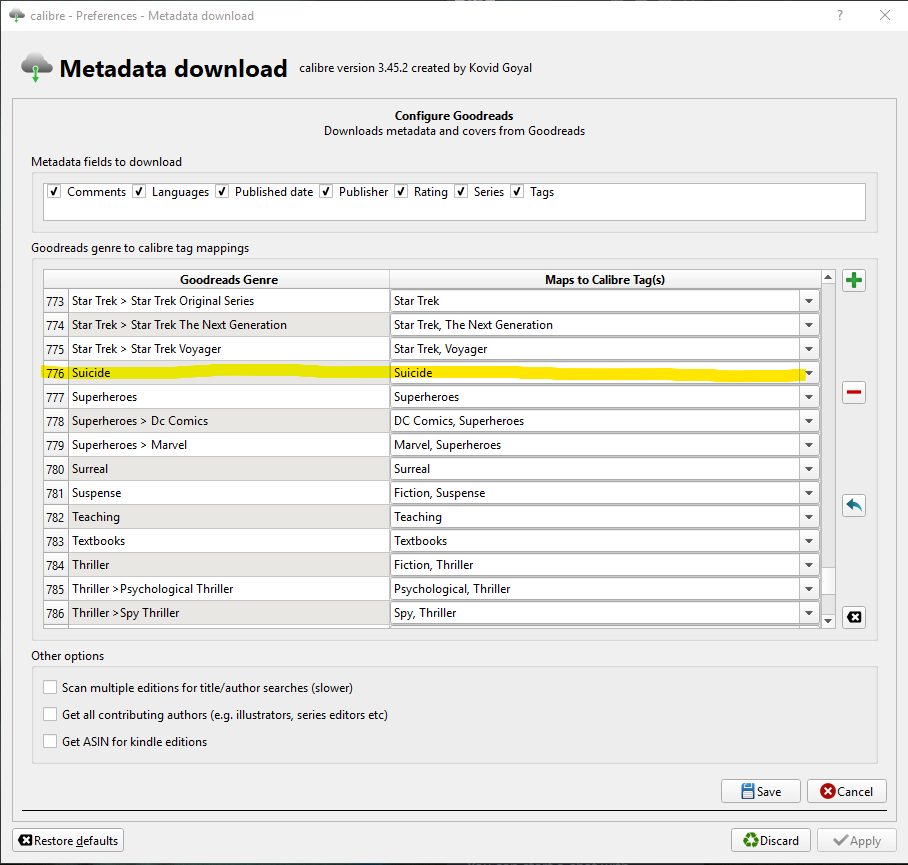The height and width of the screenshot is (865, 908).
Task: Open dropdown for Fiction, Suspense tags
Action: [x=809, y=493]
